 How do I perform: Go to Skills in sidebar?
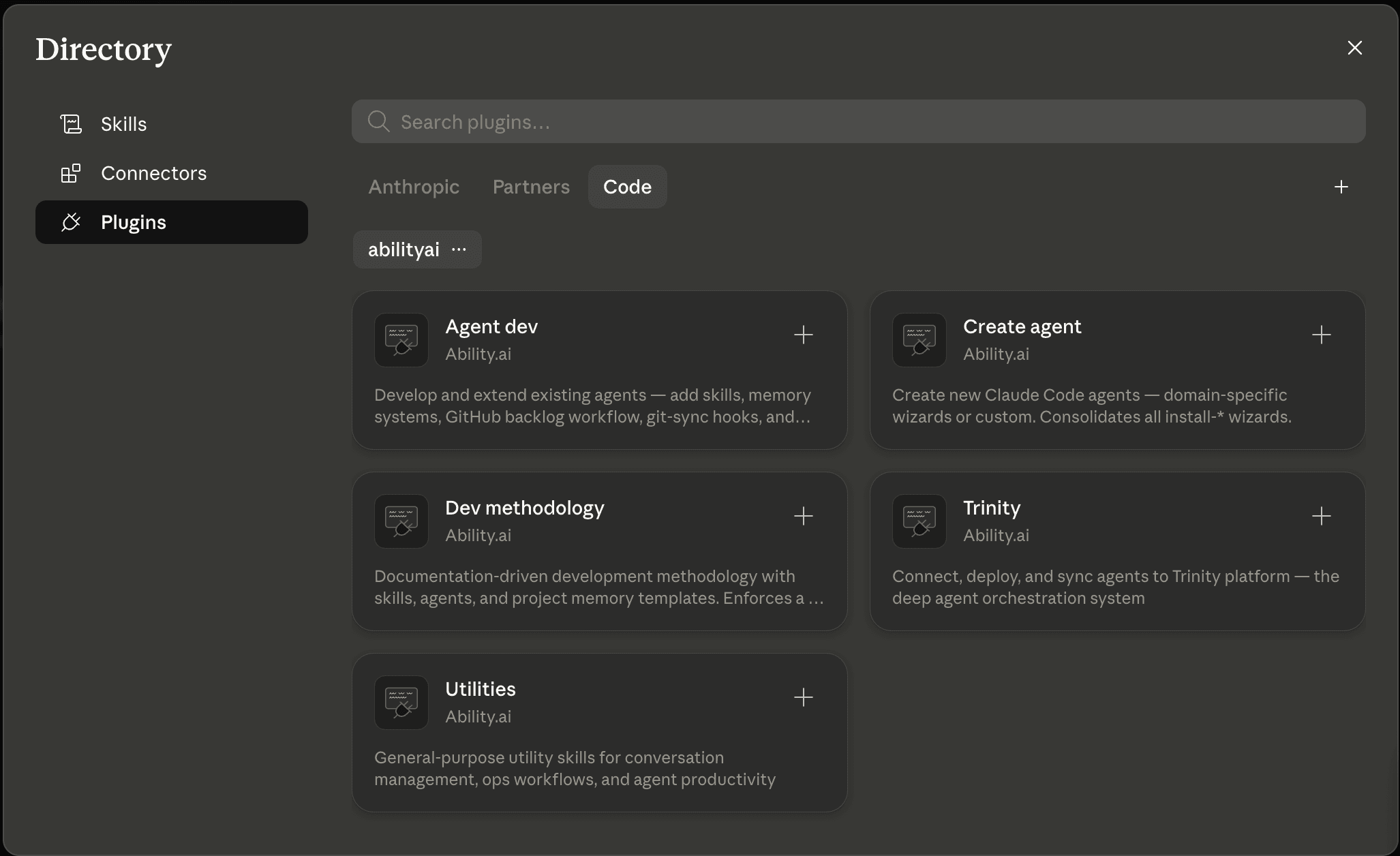(x=172, y=124)
